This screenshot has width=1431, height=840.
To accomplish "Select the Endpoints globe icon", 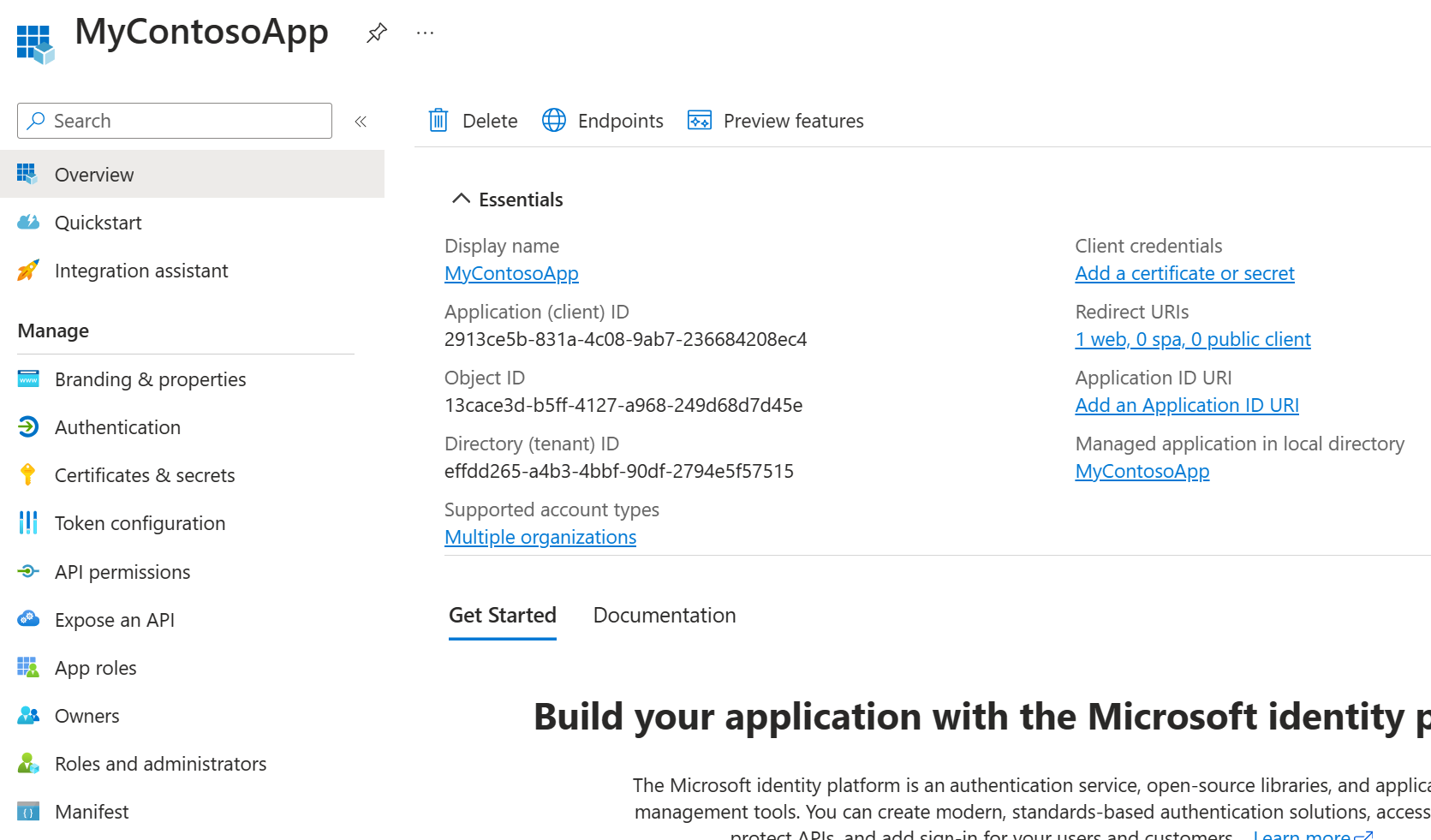I will (554, 120).
